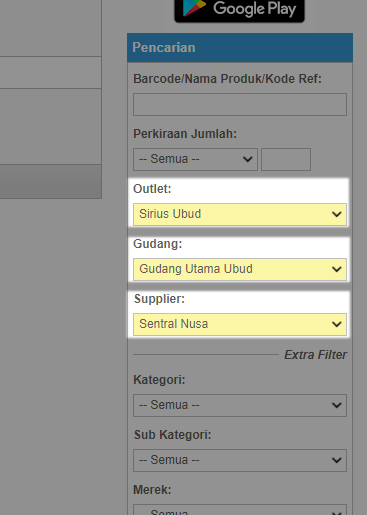Open the Perkiraan Jumlah Semua dropdown

click(x=195, y=159)
